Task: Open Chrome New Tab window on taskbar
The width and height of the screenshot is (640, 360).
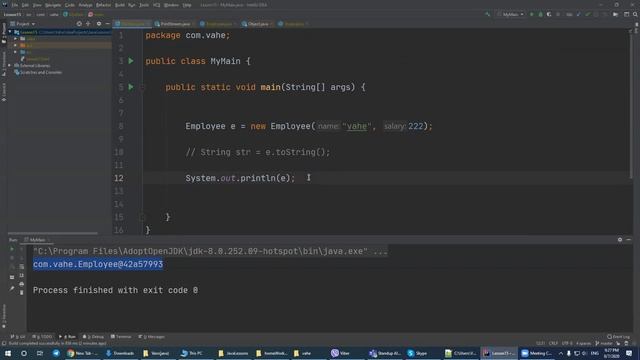Action: click(82, 353)
